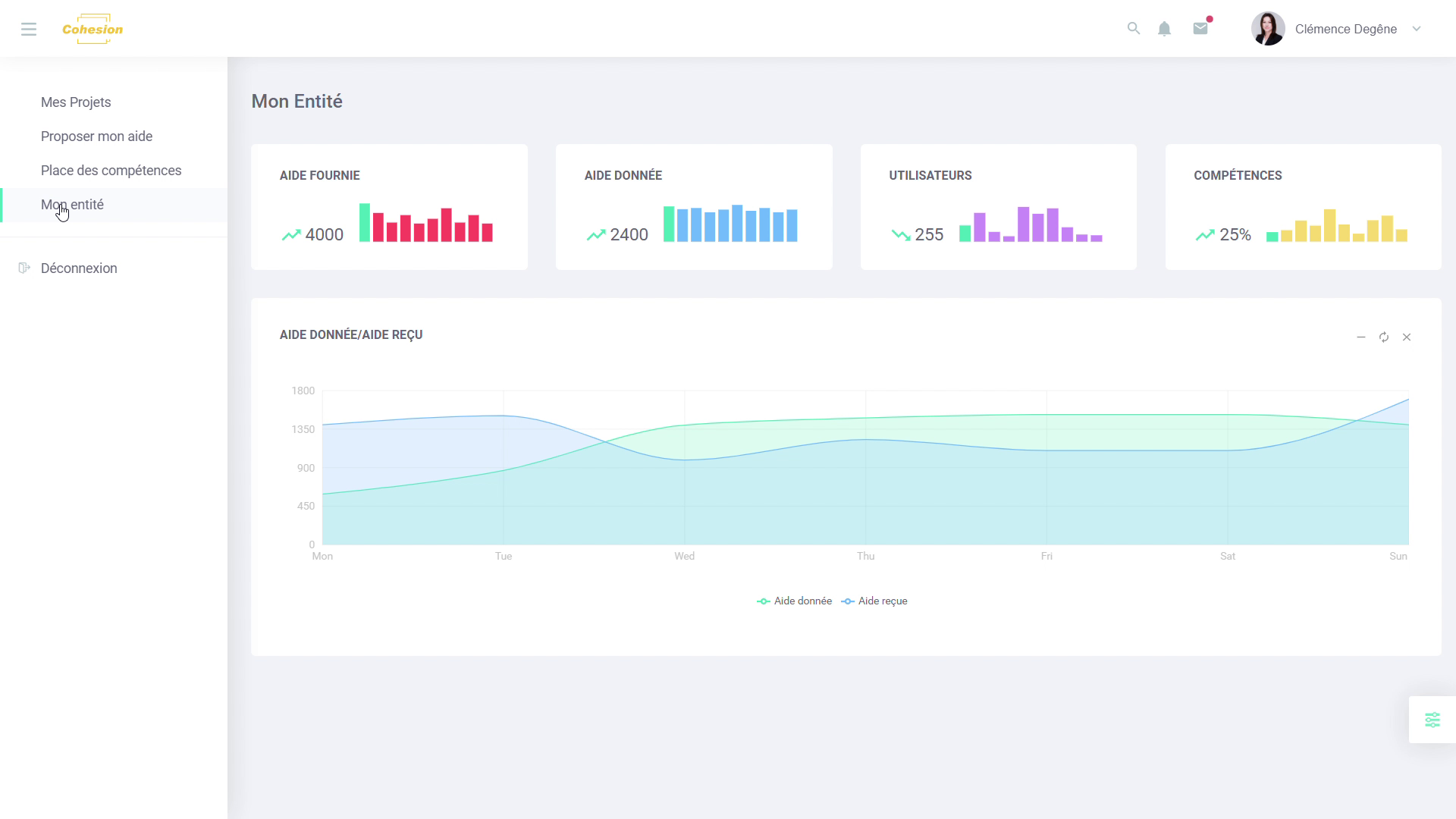Expand the user avatar menu

click(1268, 28)
